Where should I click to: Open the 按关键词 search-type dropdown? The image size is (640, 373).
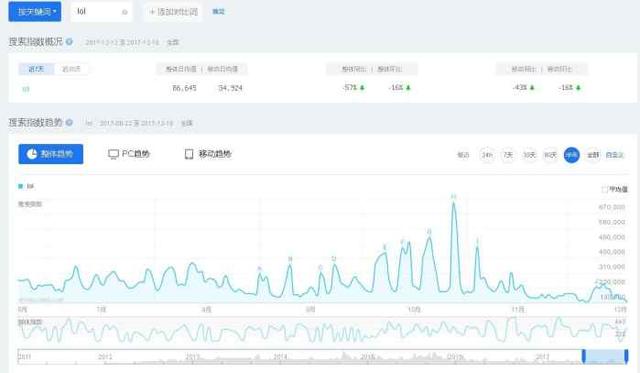[x=35, y=12]
